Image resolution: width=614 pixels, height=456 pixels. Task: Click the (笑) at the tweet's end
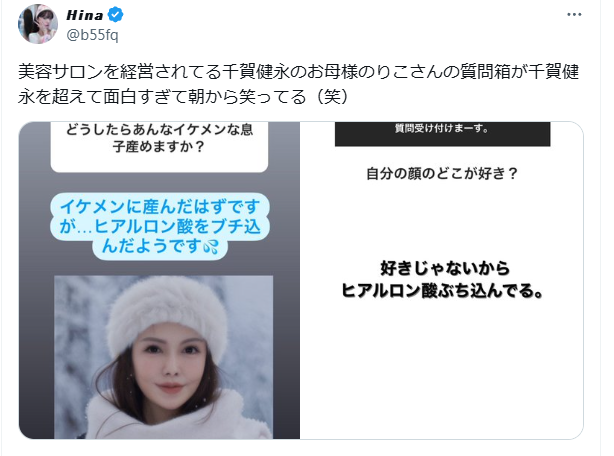pyautogui.click(x=332, y=96)
